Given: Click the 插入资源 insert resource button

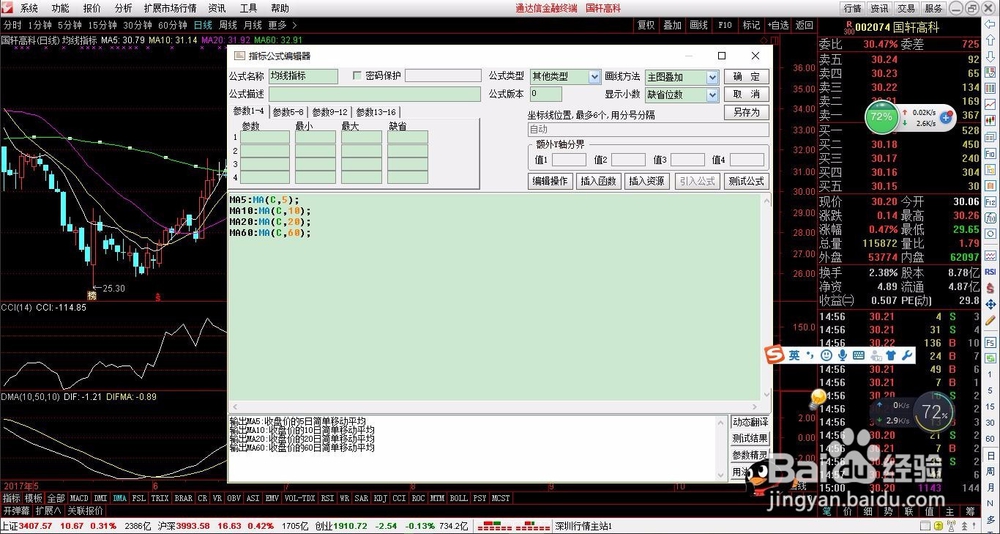Looking at the screenshot, I should (647, 181).
